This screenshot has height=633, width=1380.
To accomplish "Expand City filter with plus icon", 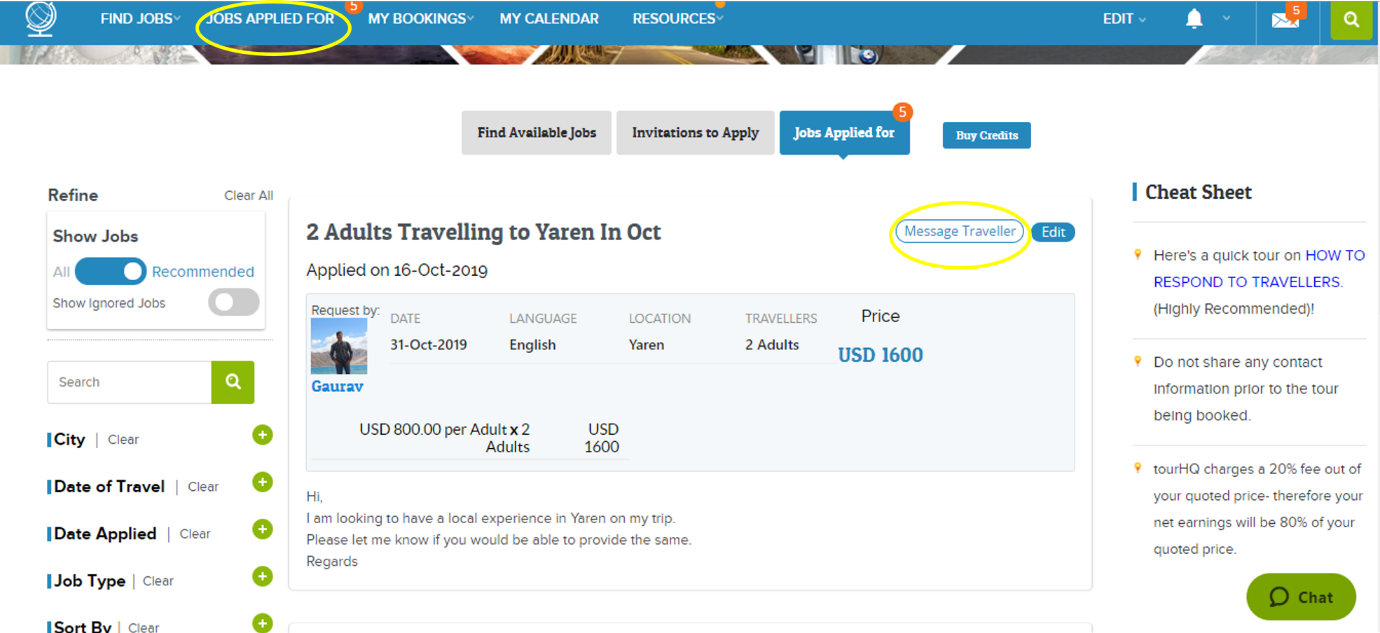I will (x=262, y=435).
